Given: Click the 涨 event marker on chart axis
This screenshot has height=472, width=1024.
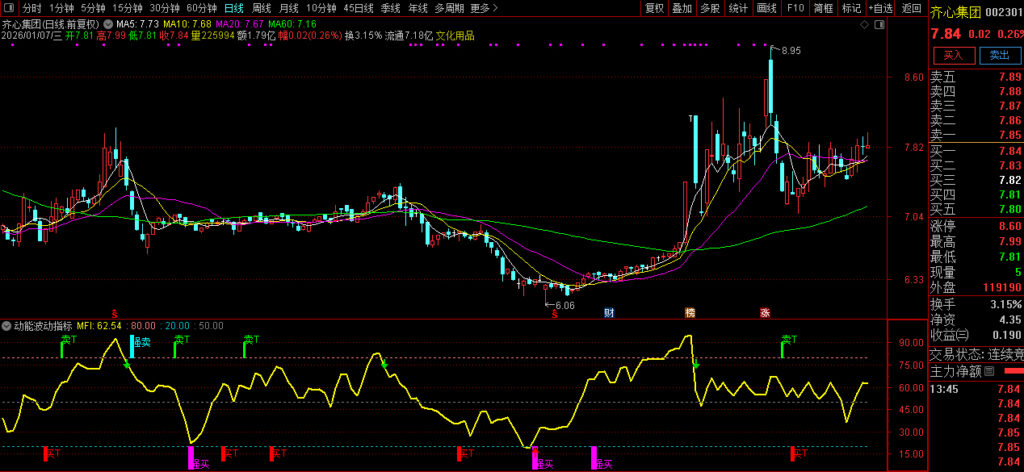Looking at the screenshot, I should pos(765,313).
